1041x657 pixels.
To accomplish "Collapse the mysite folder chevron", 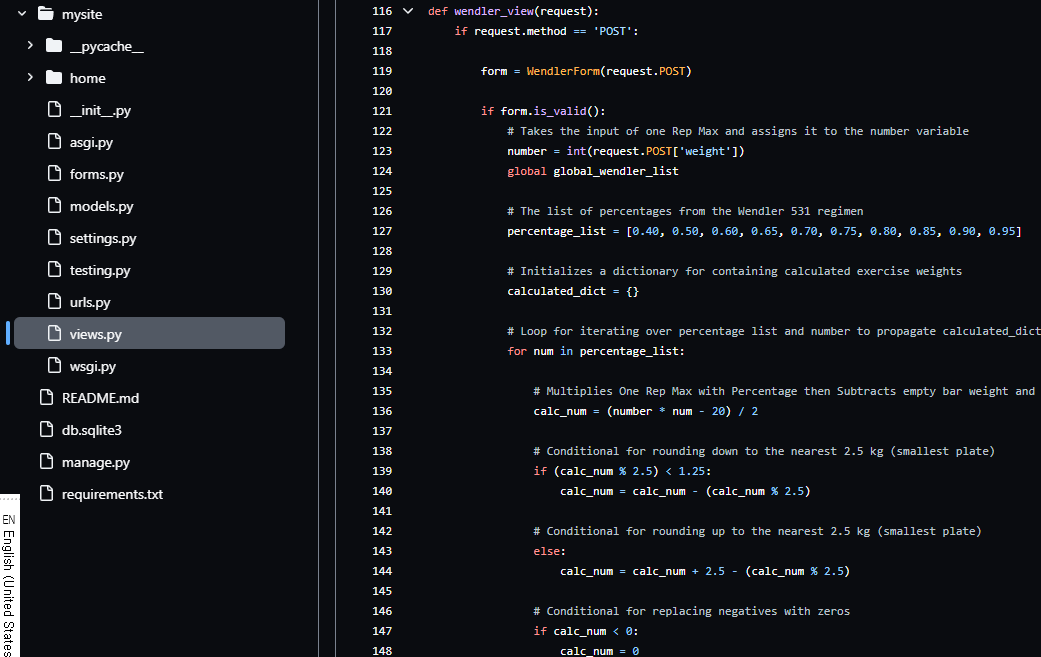I will click(x=22, y=14).
